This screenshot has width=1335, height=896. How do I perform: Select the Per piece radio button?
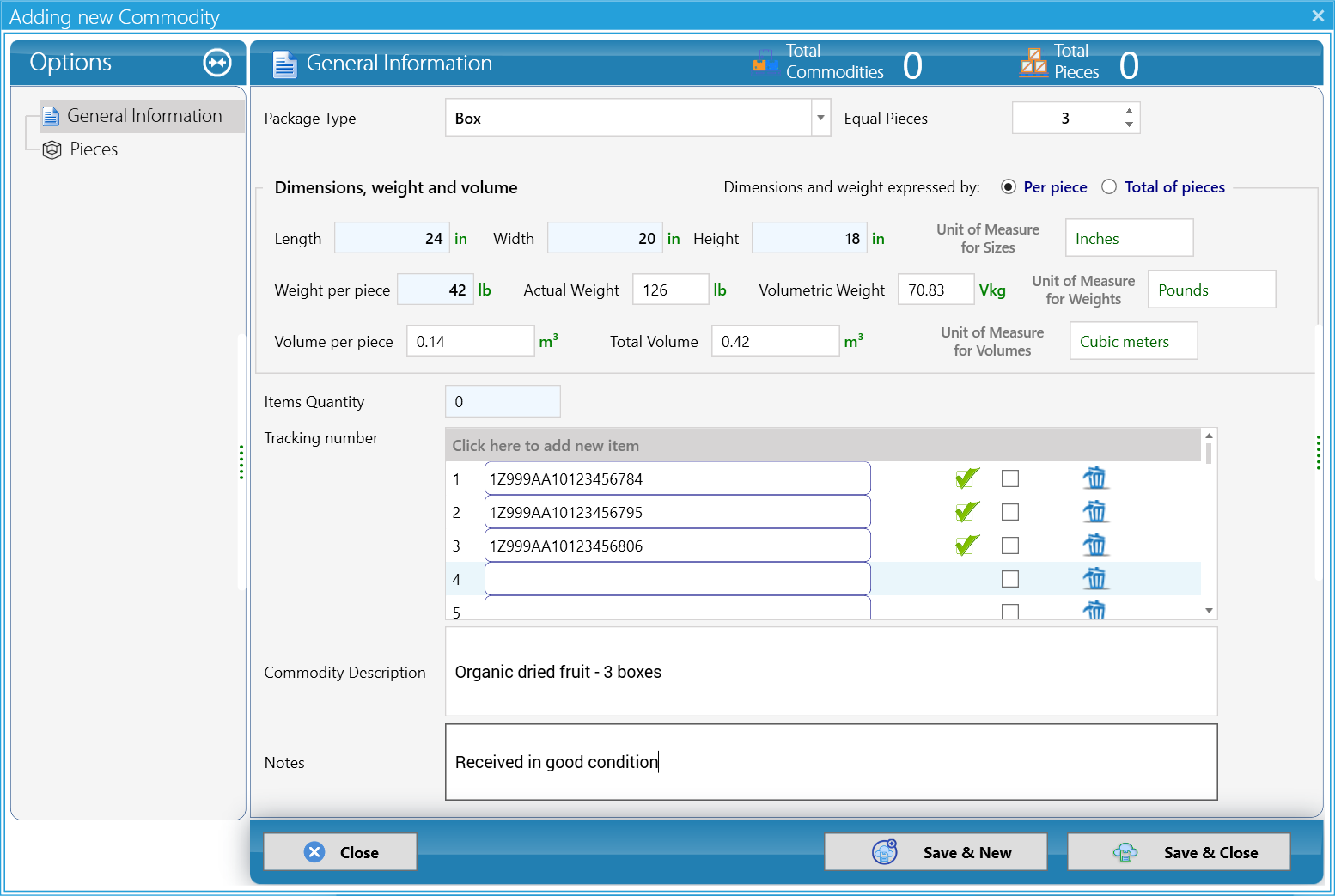(1009, 187)
